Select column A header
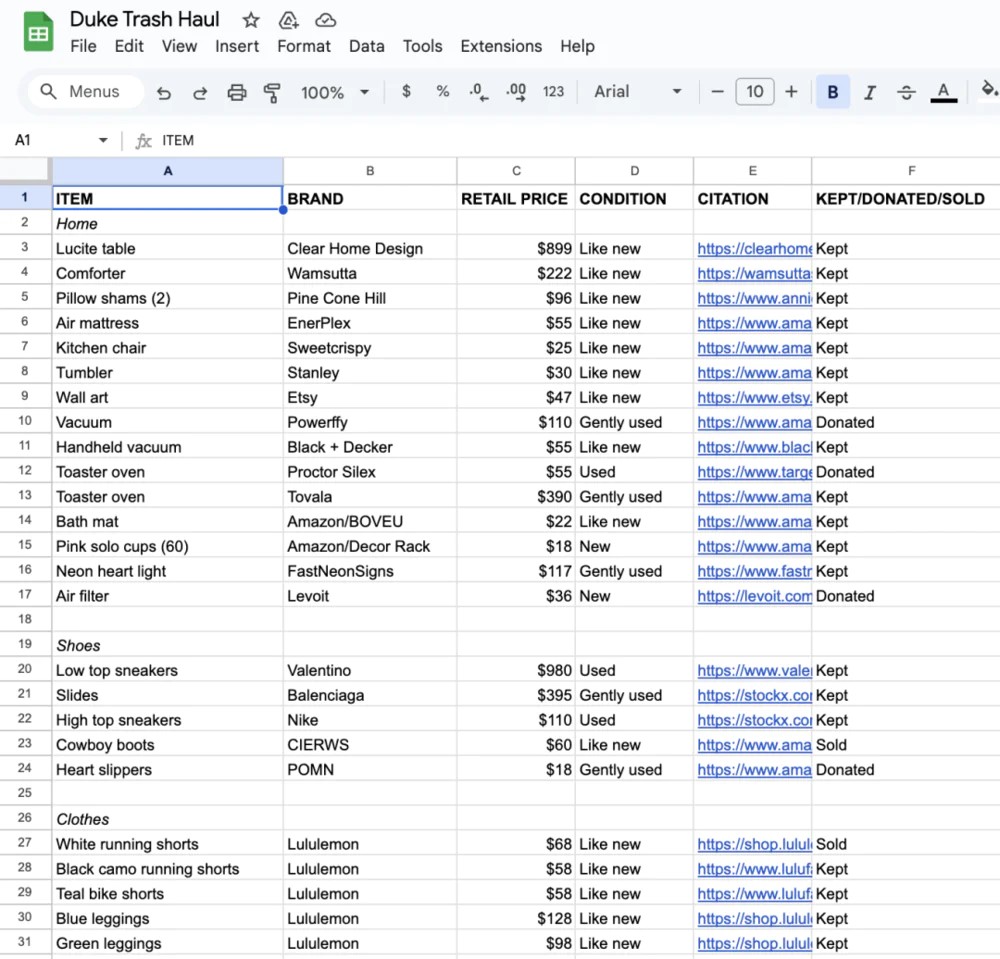The height and width of the screenshot is (959, 1000). (x=168, y=171)
